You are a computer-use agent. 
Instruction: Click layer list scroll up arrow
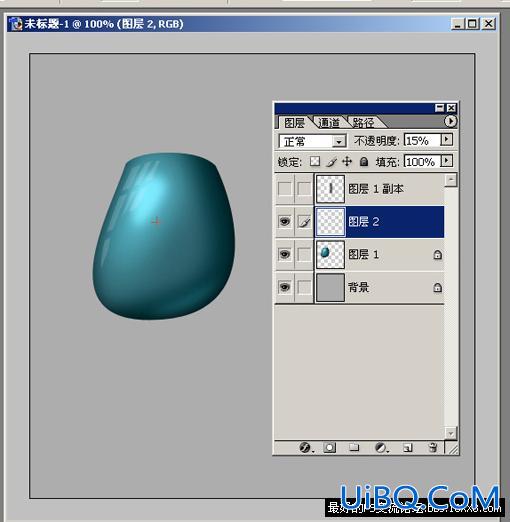pyautogui.click(x=451, y=180)
